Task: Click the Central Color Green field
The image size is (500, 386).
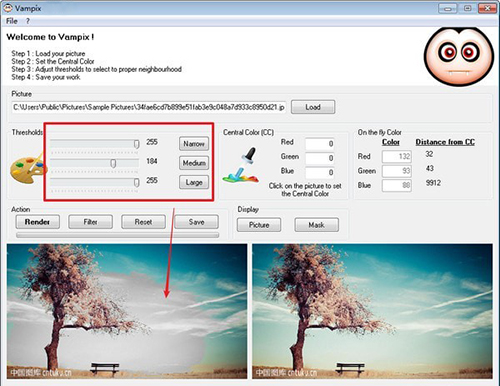Action: tap(320, 158)
